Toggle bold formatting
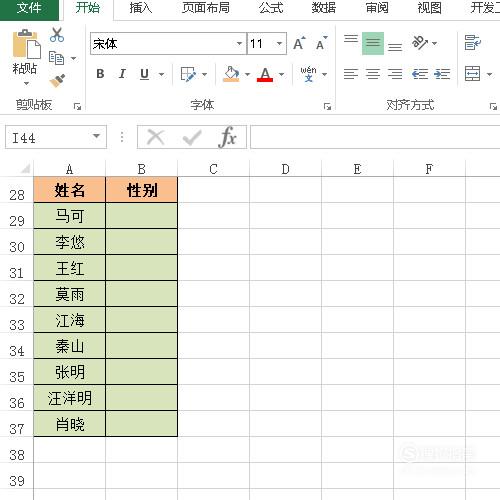The image size is (500, 500). (x=100, y=74)
